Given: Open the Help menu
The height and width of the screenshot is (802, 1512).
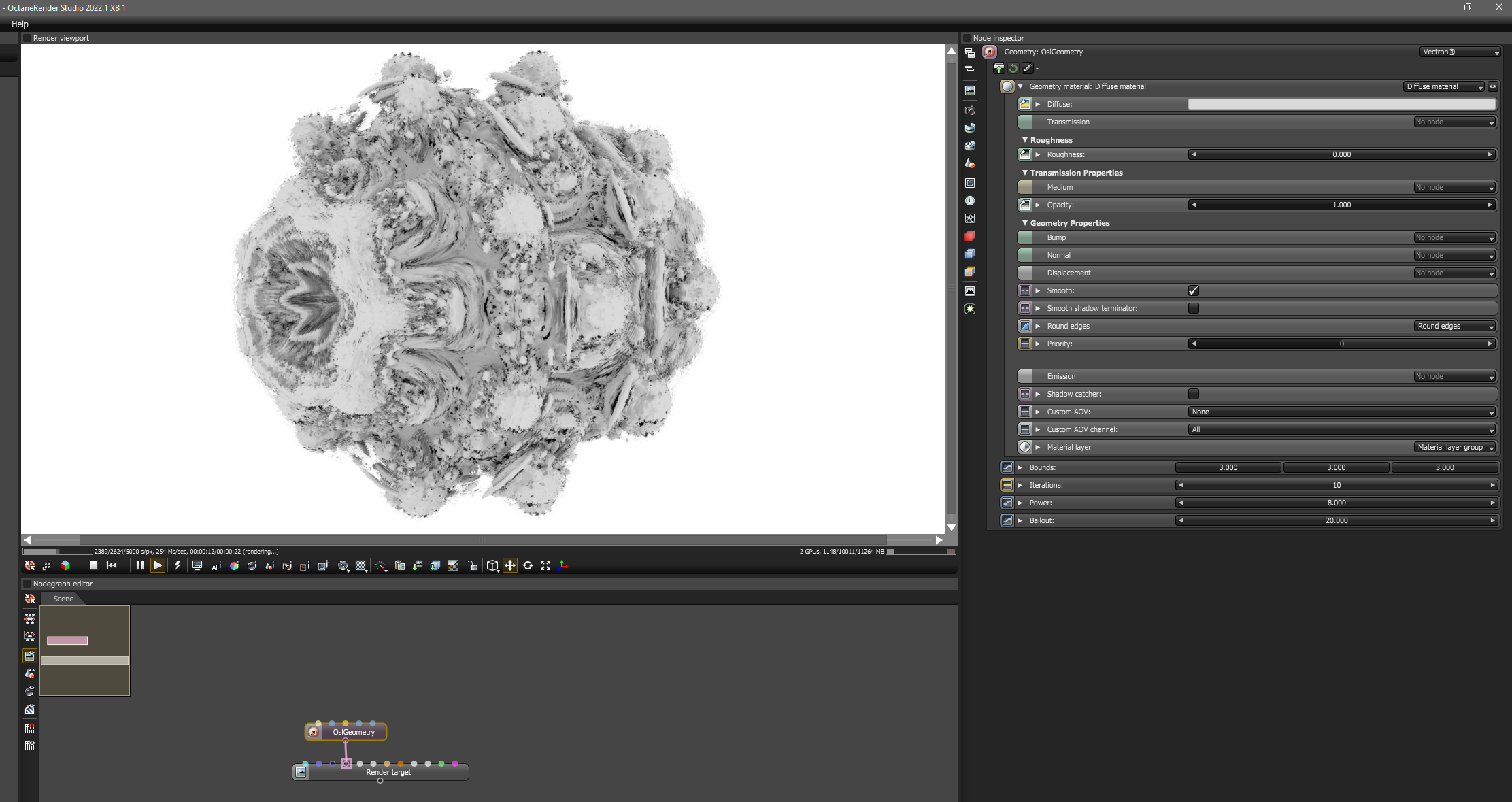Looking at the screenshot, I should click(x=20, y=24).
